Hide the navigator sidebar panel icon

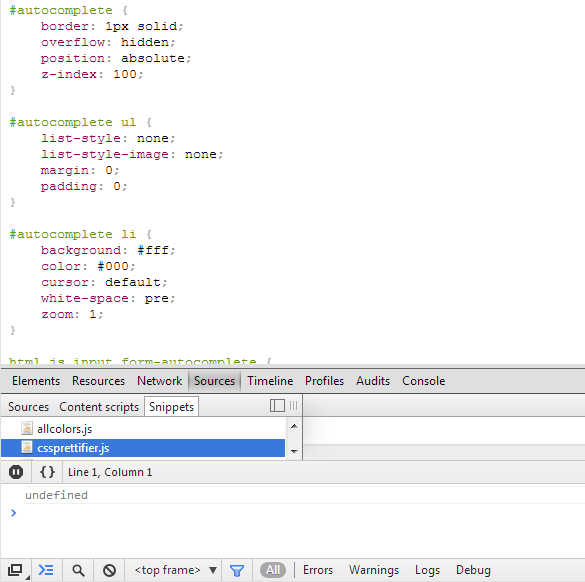pos(277,406)
